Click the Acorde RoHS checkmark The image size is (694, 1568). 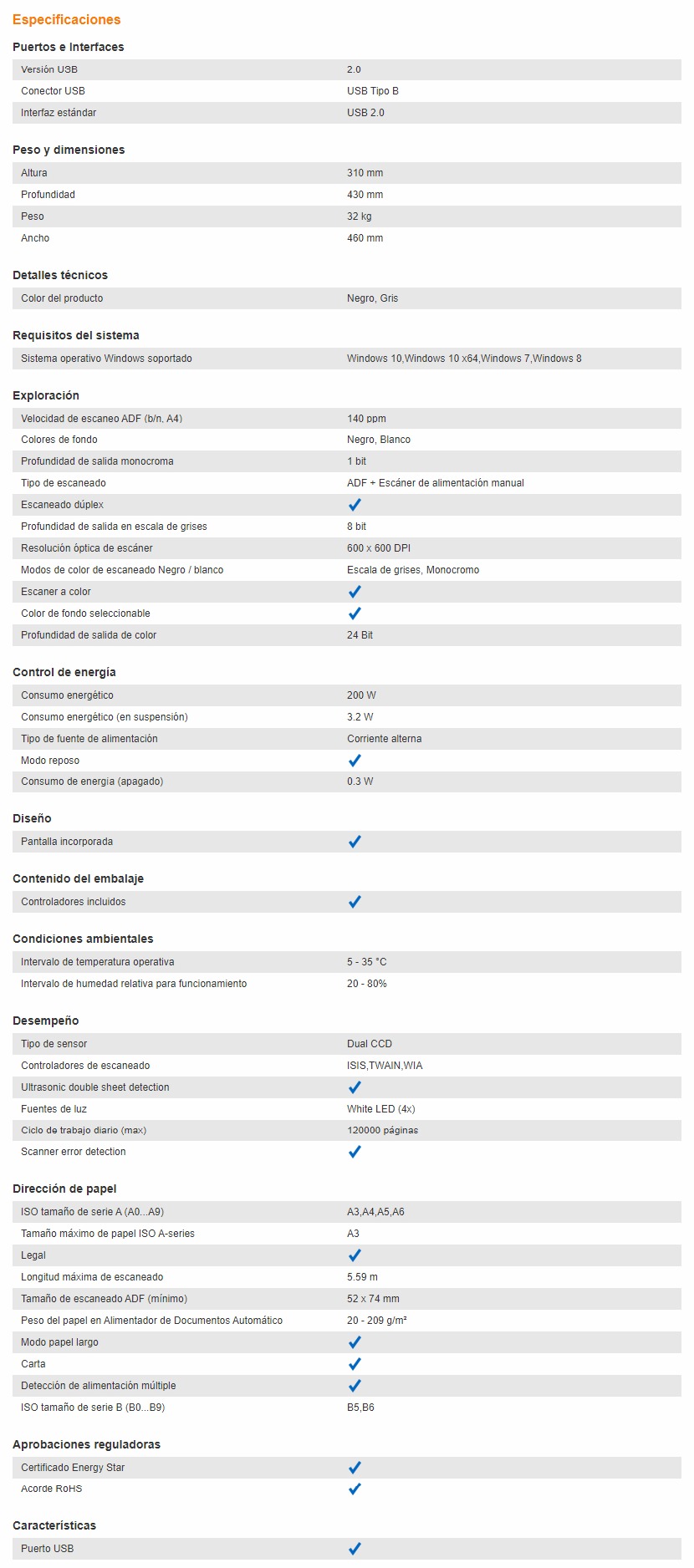pyautogui.click(x=355, y=1489)
